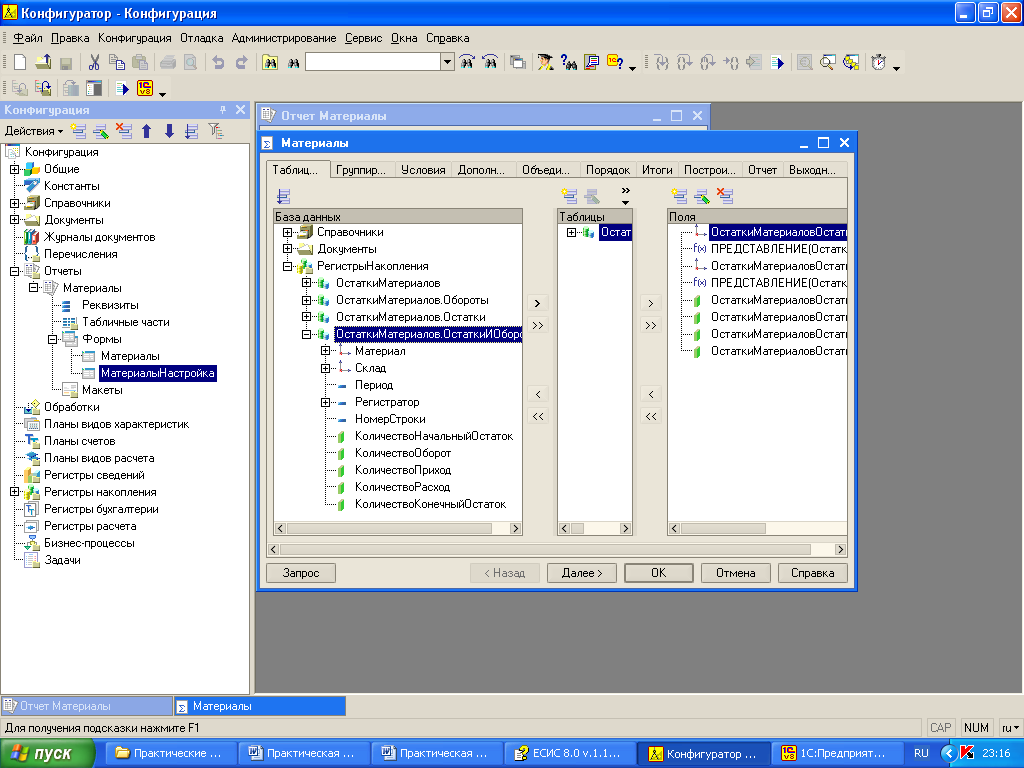Click the Undo arrow icon
This screenshot has width=1024, height=768.
[218, 62]
